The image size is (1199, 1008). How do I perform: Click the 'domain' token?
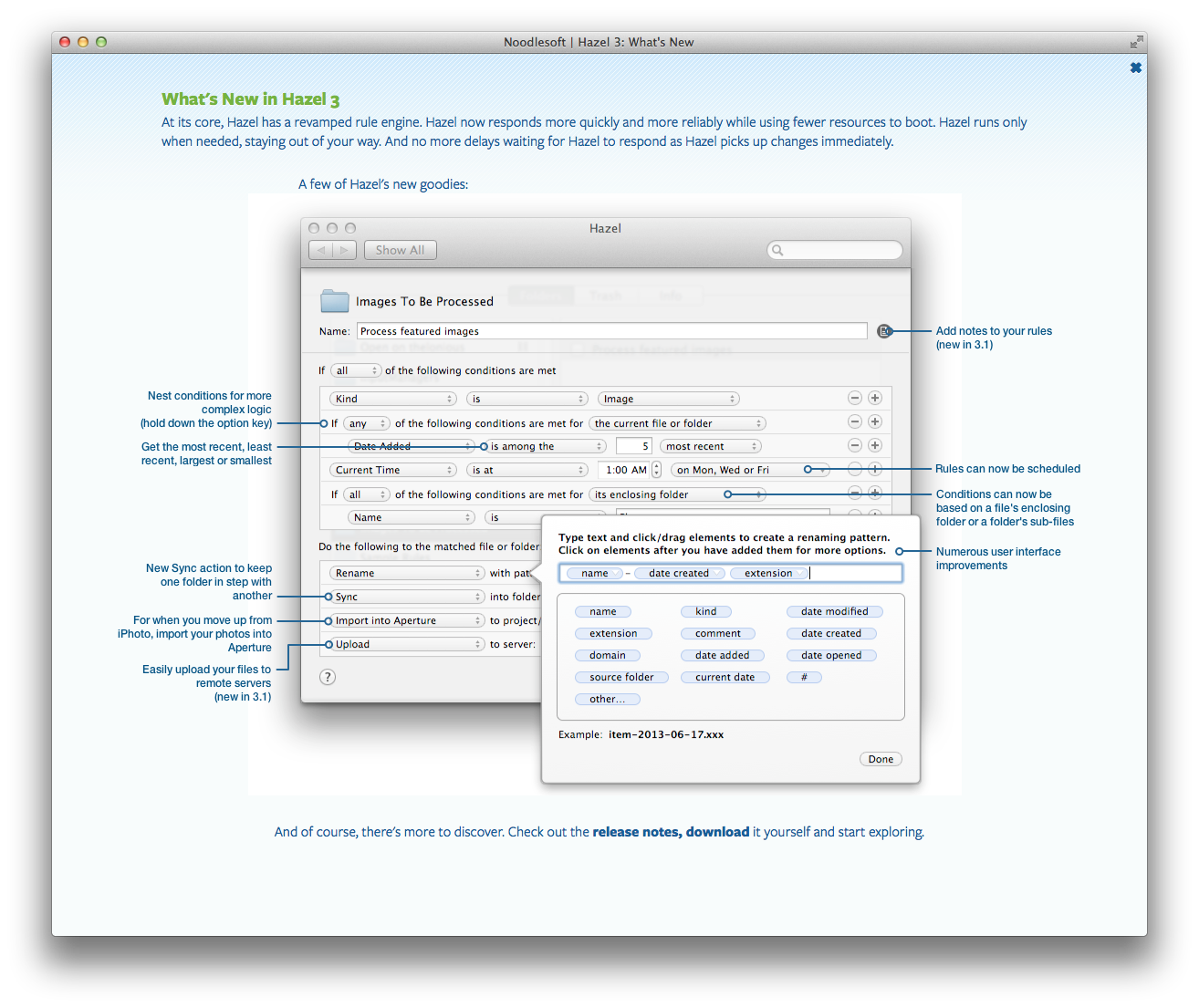(x=608, y=655)
